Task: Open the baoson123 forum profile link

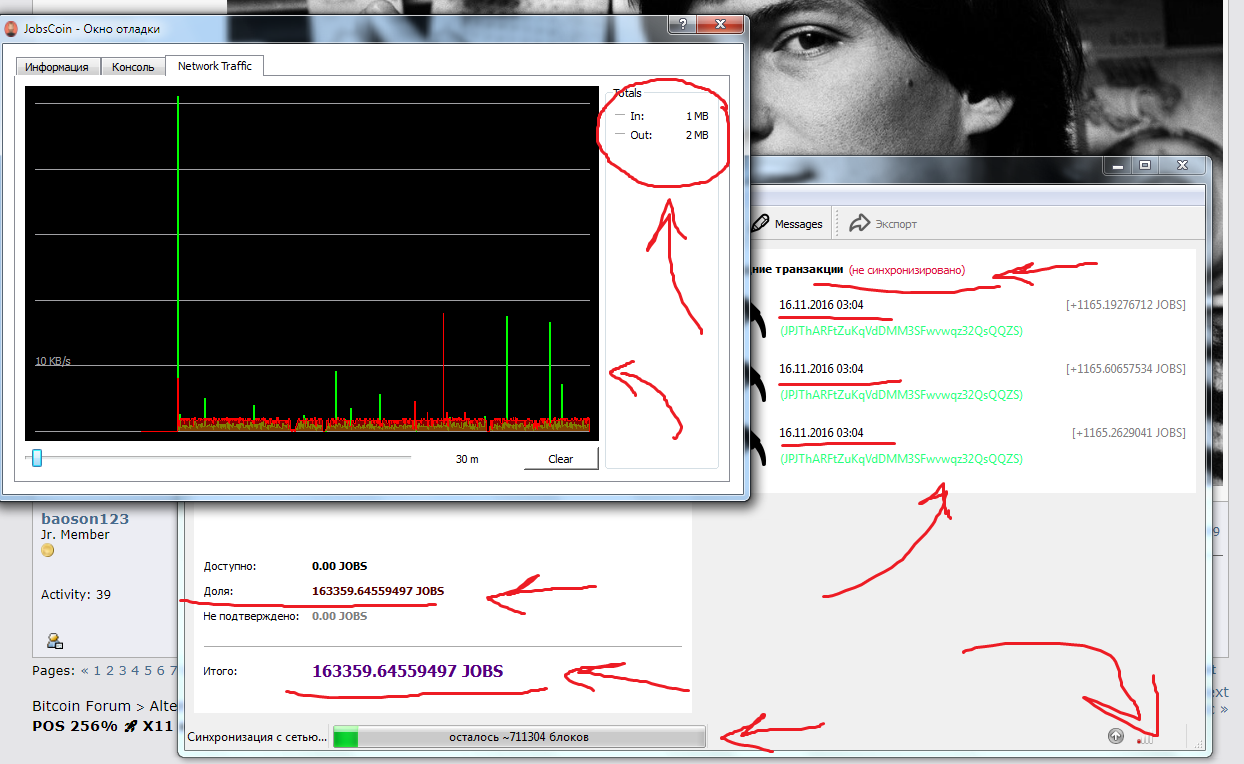Action: 85,519
